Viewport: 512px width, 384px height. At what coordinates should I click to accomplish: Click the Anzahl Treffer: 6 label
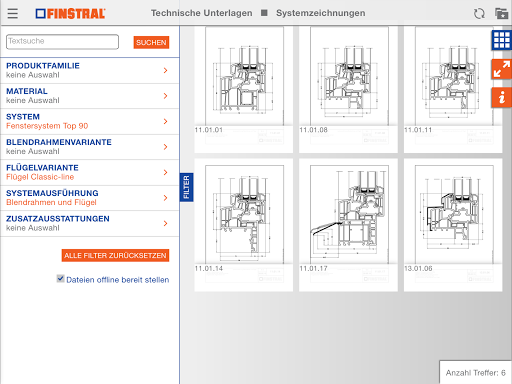pyautogui.click(x=476, y=373)
